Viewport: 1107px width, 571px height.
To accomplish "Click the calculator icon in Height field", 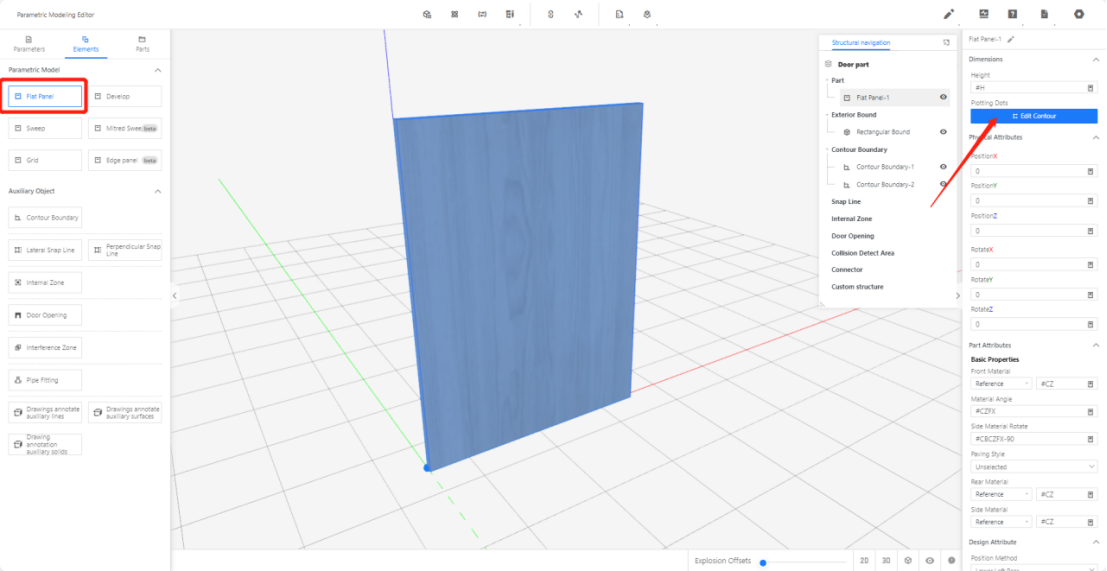I will pyautogui.click(x=1090, y=88).
